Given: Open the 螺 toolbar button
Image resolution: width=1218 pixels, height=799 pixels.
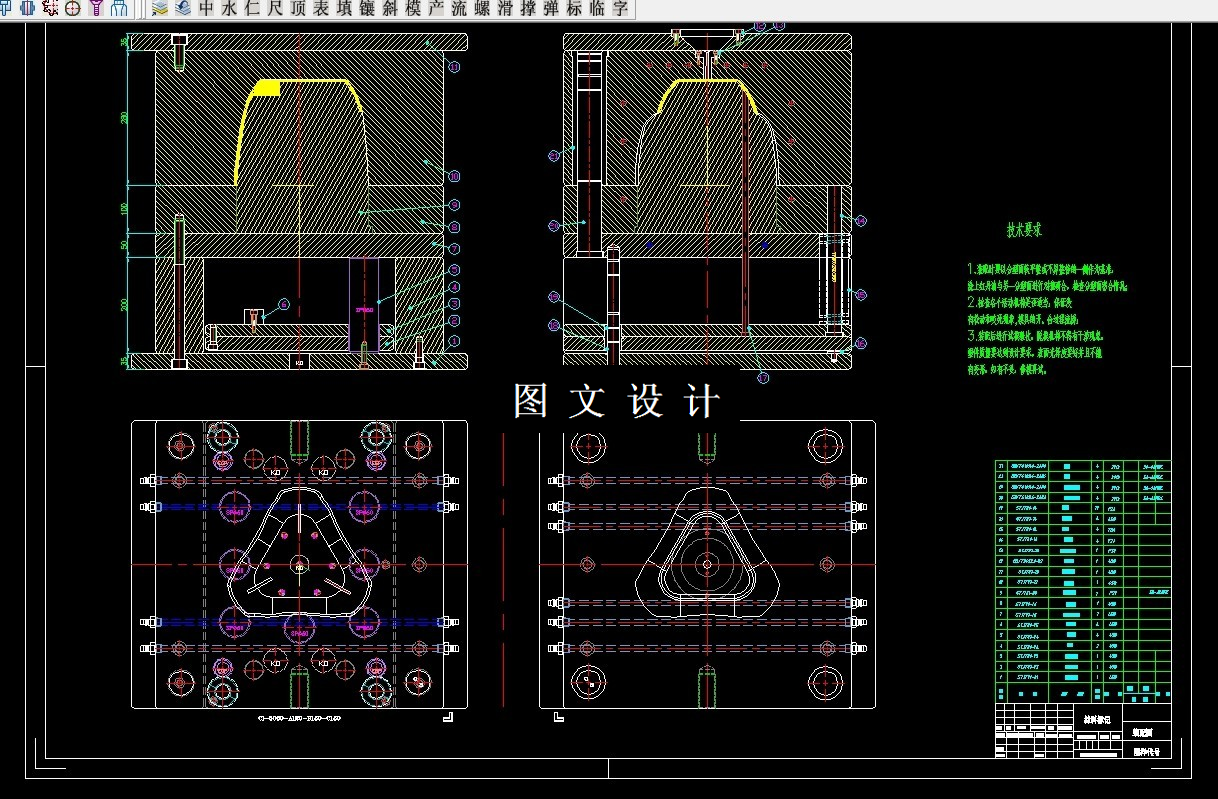Looking at the screenshot, I should [482, 8].
